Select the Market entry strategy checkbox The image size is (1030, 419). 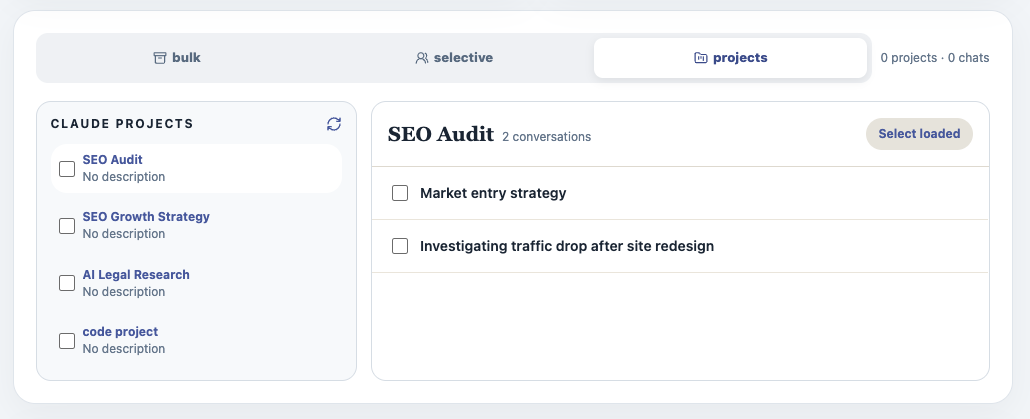pos(400,193)
